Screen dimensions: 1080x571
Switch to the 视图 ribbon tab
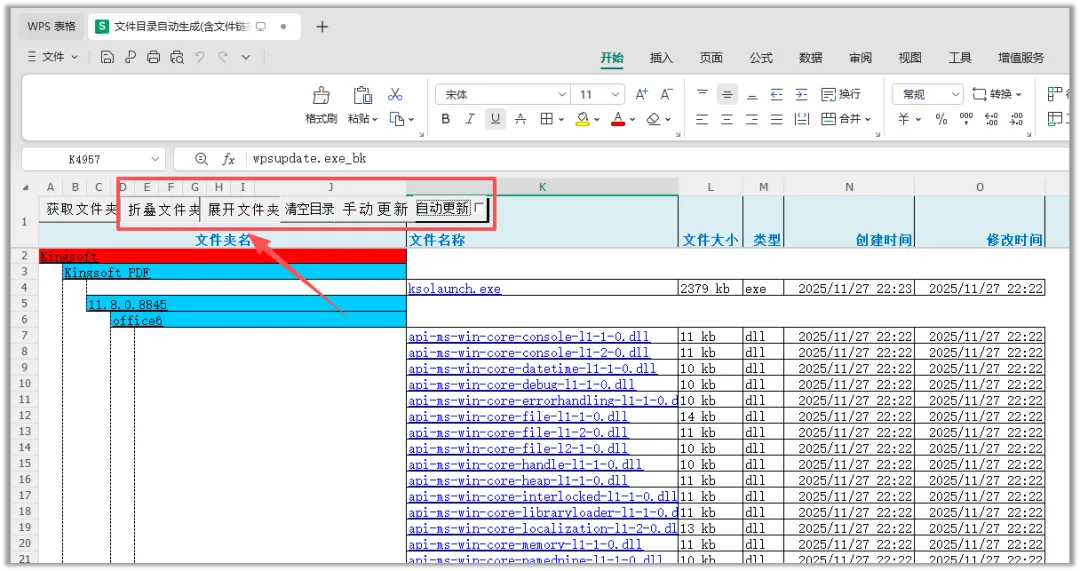pos(910,58)
